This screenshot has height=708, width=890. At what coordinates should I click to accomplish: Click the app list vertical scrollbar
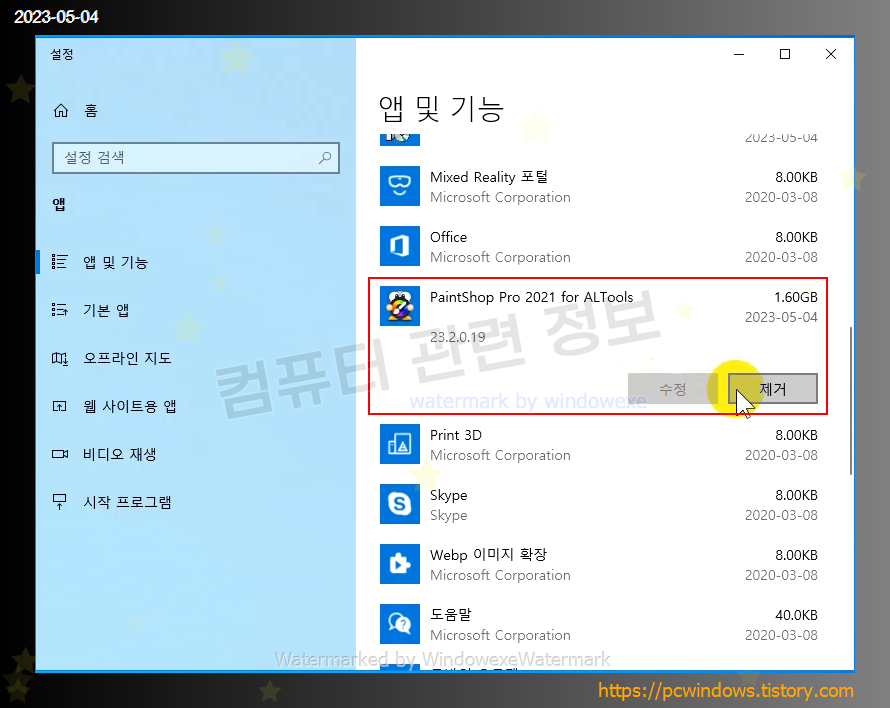click(x=850, y=400)
